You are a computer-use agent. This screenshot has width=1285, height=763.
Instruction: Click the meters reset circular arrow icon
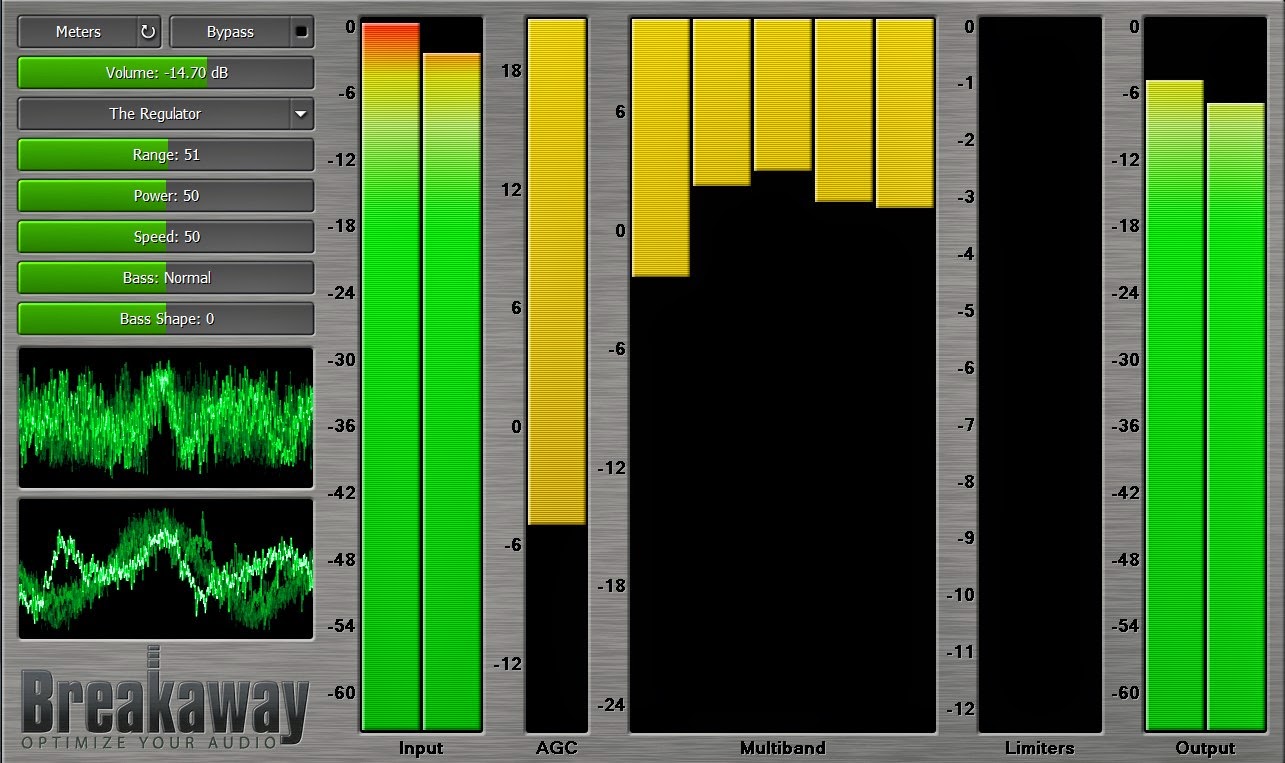[149, 32]
